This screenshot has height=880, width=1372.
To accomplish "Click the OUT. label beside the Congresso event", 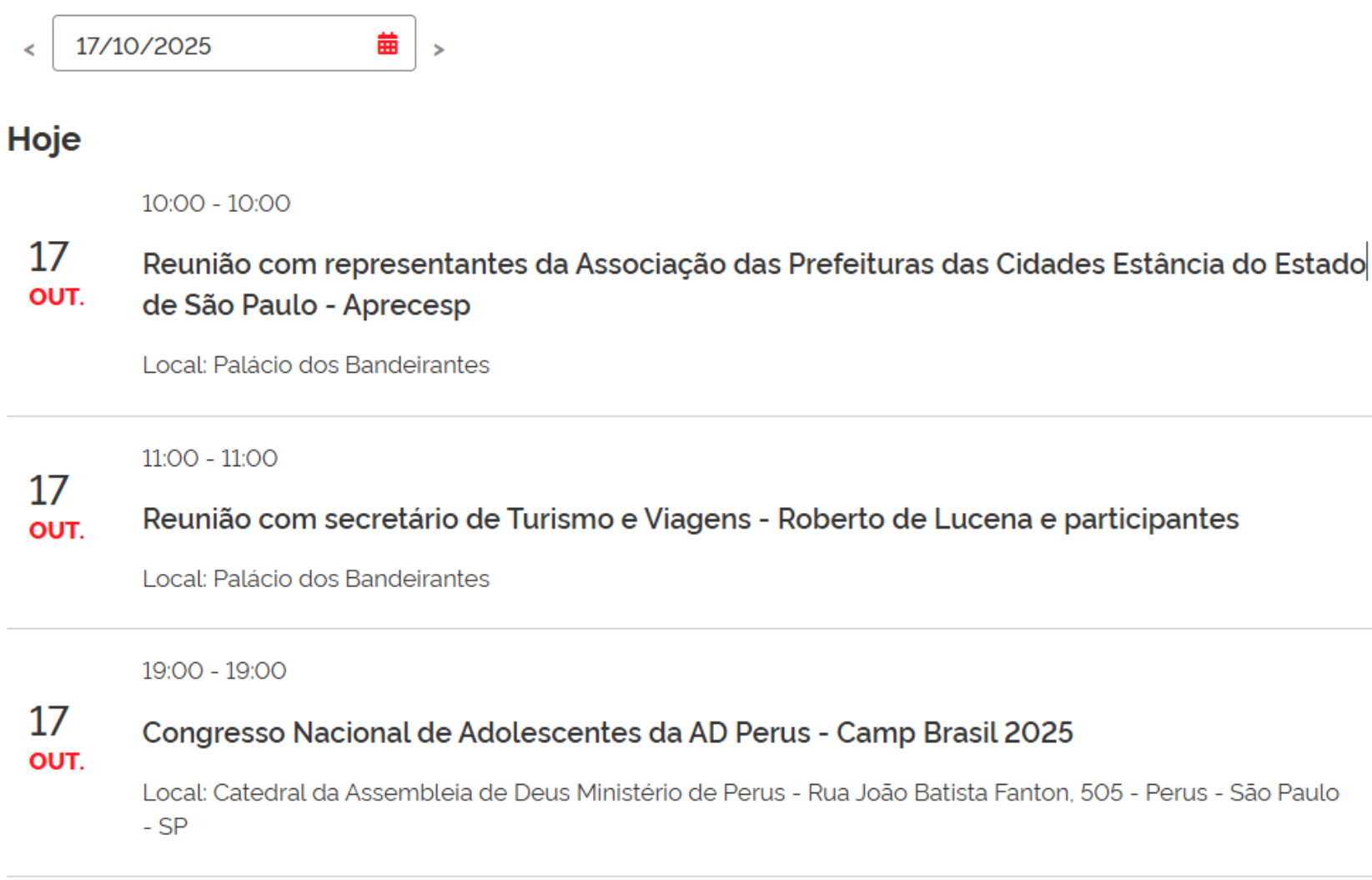I will [x=57, y=762].
